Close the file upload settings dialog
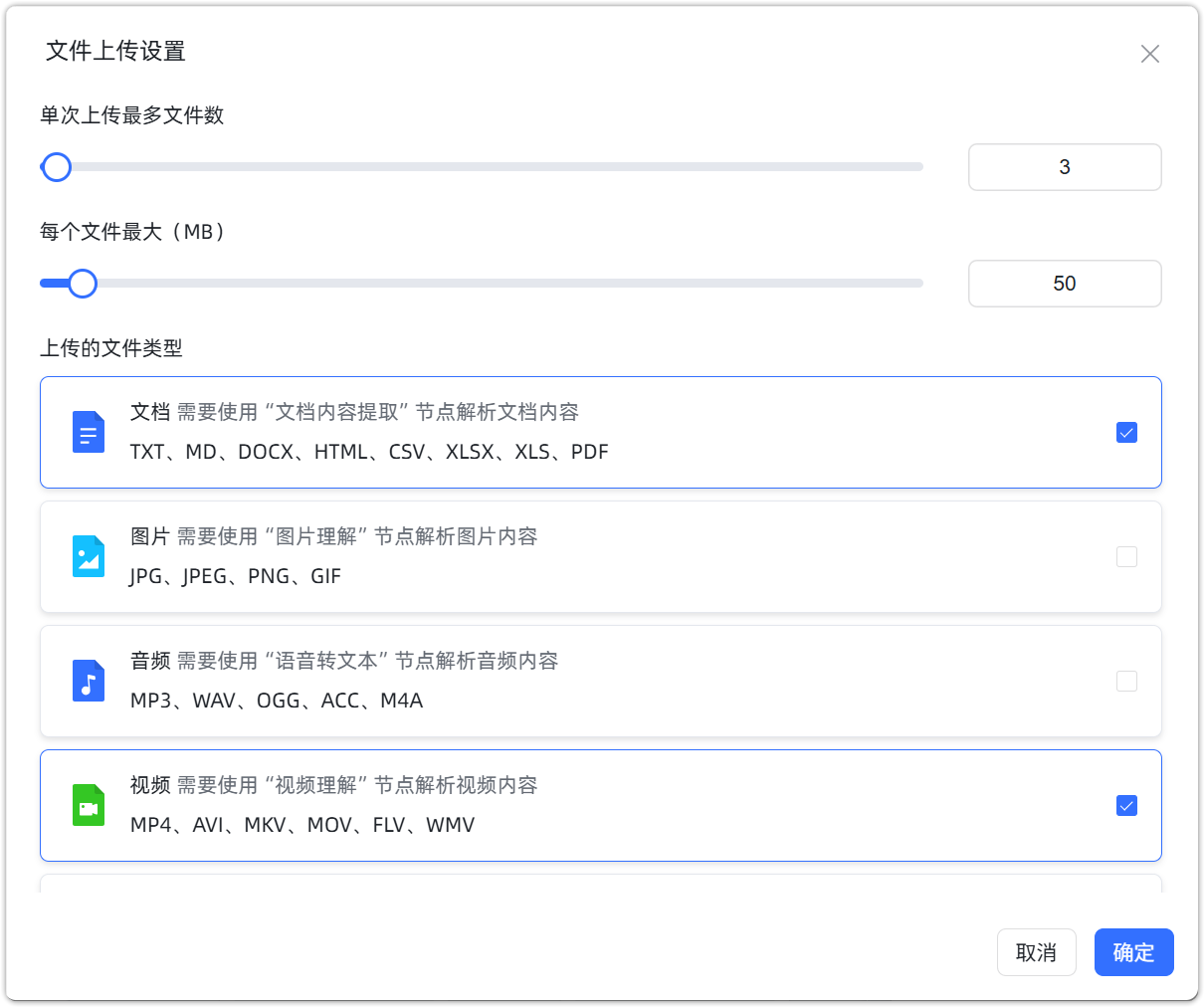Screen dimensions: 1204x1007 click(1149, 54)
